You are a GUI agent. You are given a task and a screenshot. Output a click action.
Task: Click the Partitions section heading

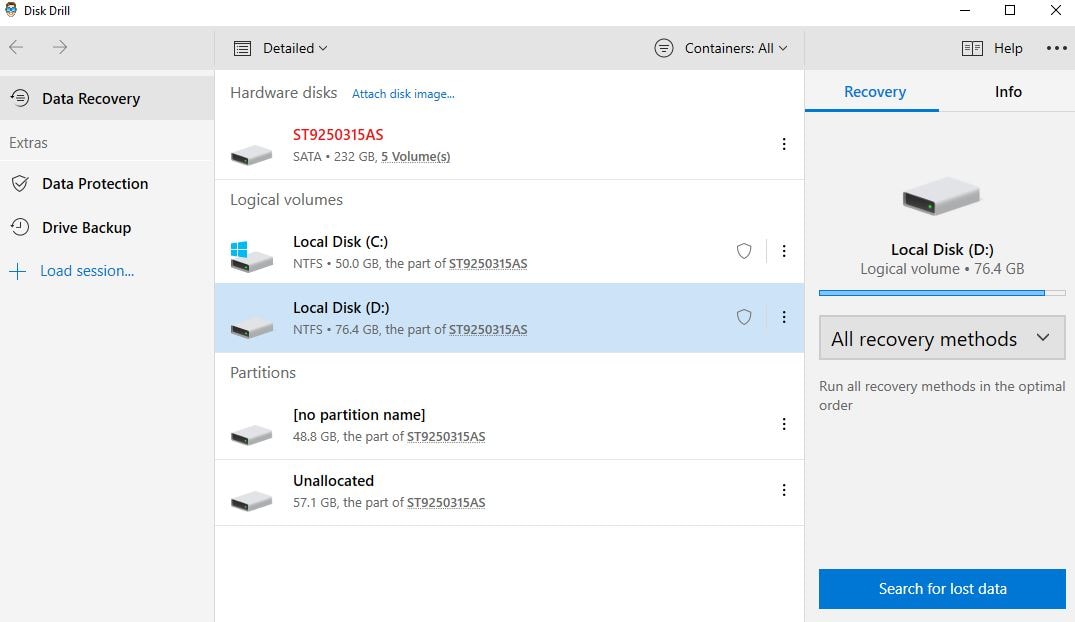263,372
